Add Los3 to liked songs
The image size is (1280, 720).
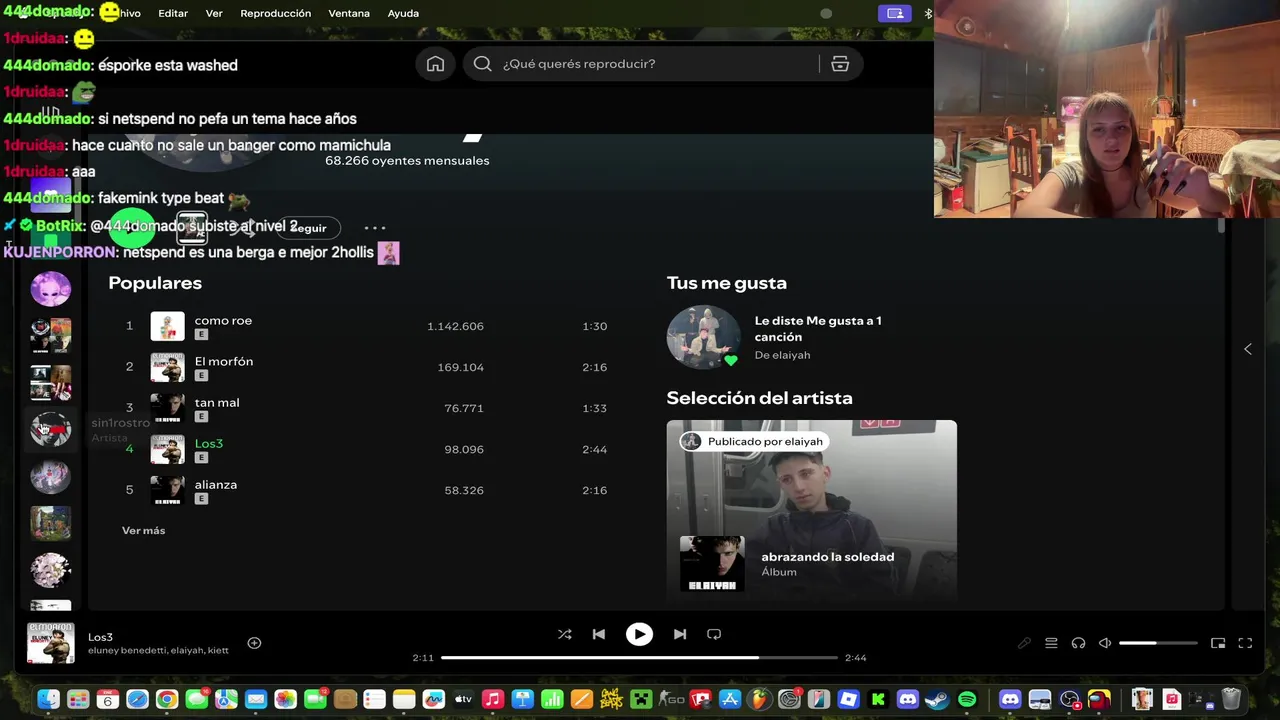point(254,643)
